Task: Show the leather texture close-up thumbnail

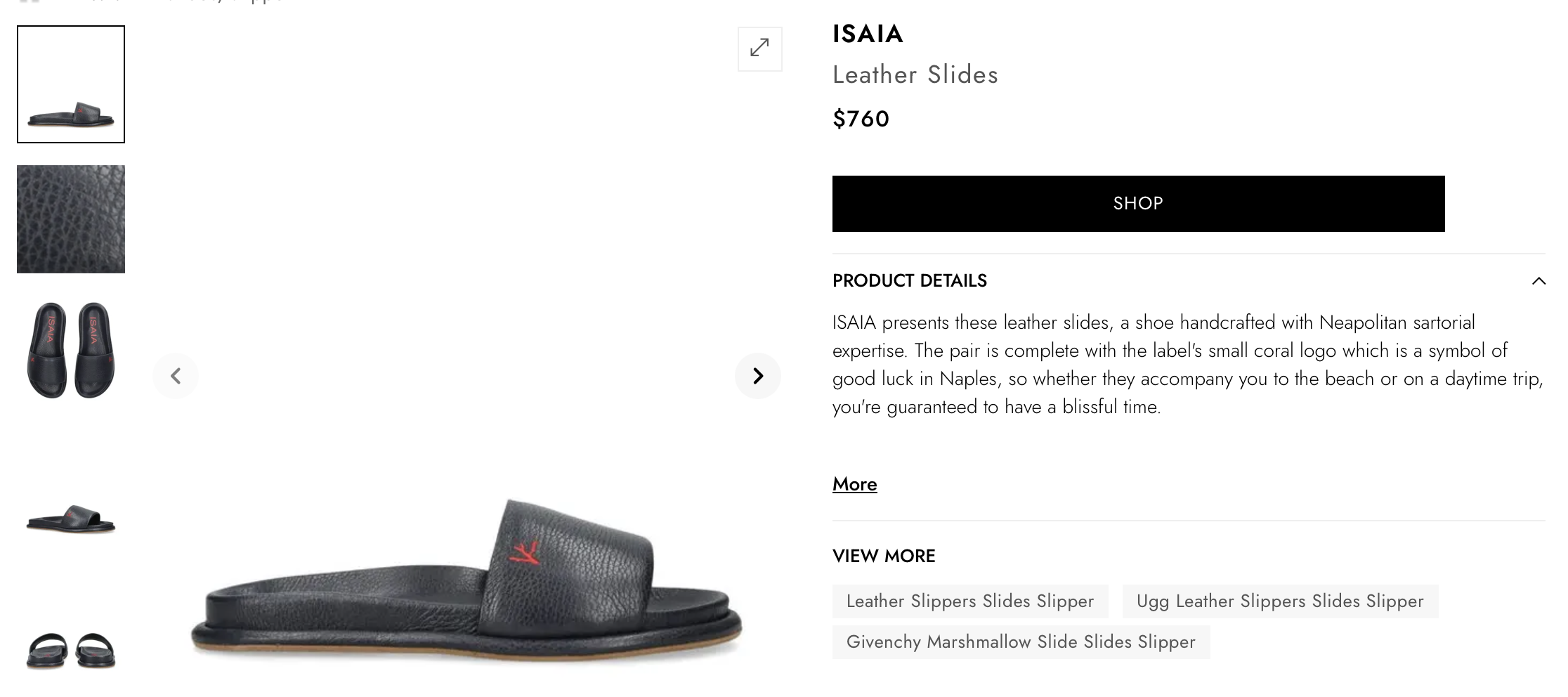Action: 71,219
